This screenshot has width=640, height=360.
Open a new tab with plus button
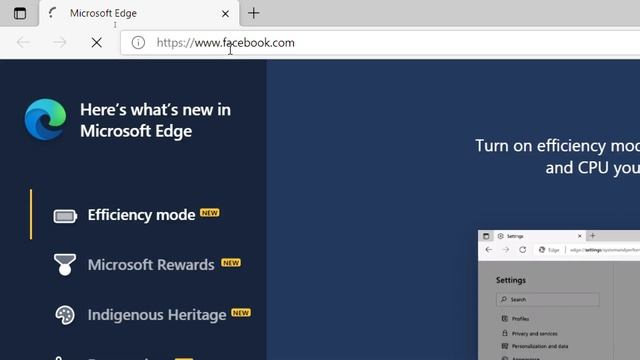click(x=253, y=13)
